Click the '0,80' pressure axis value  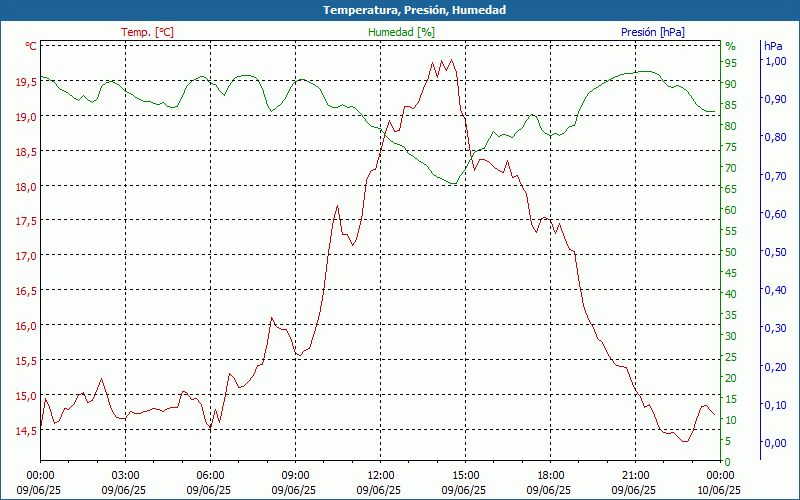point(775,137)
